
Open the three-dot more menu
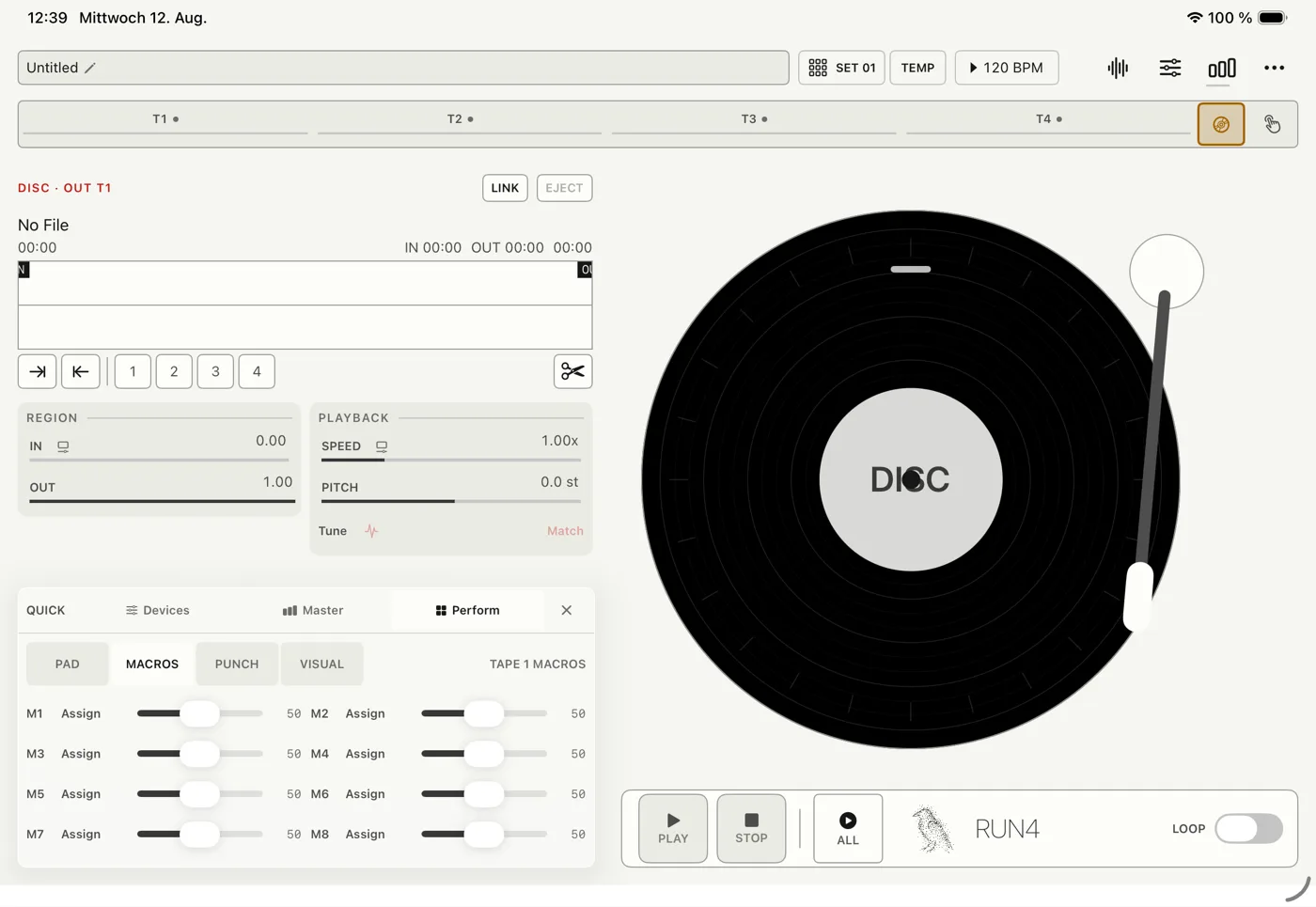1275,68
